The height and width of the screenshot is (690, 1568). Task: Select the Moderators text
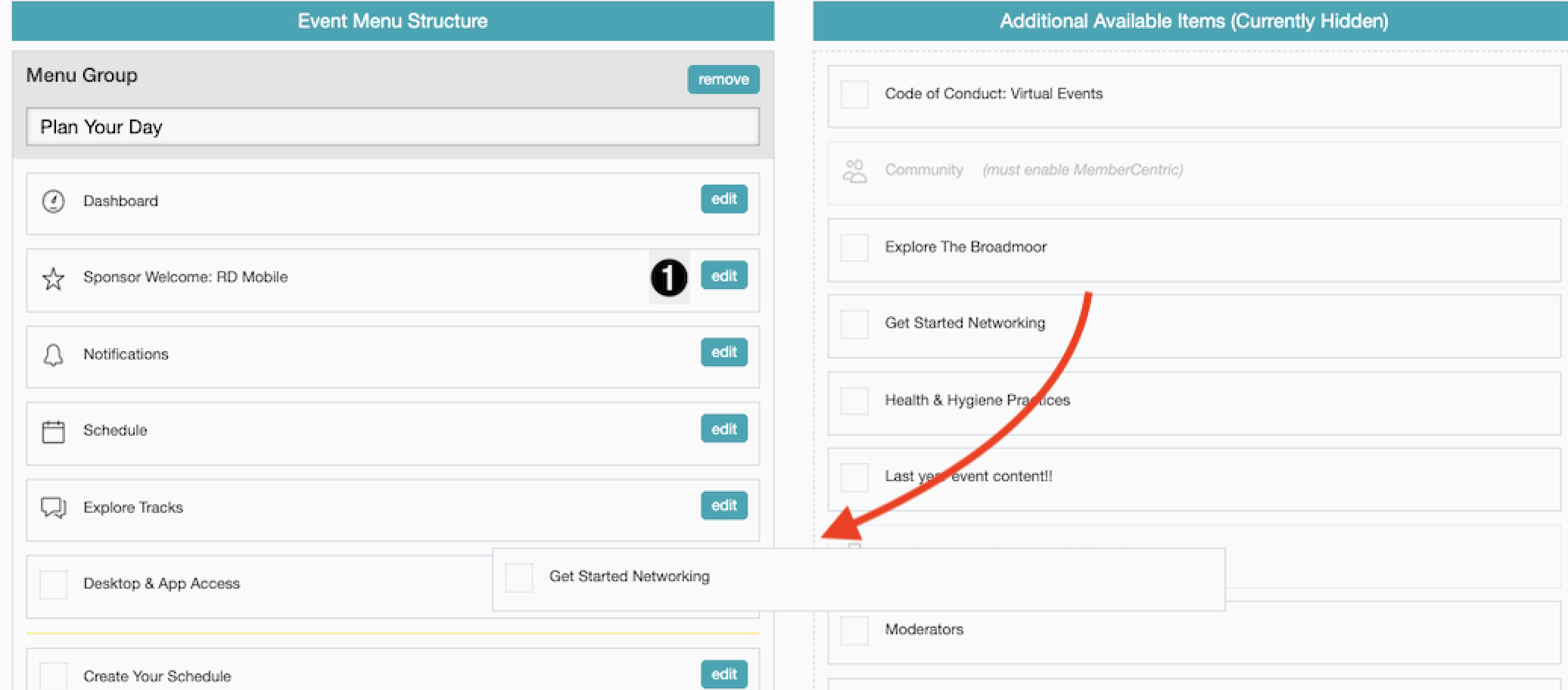point(924,629)
